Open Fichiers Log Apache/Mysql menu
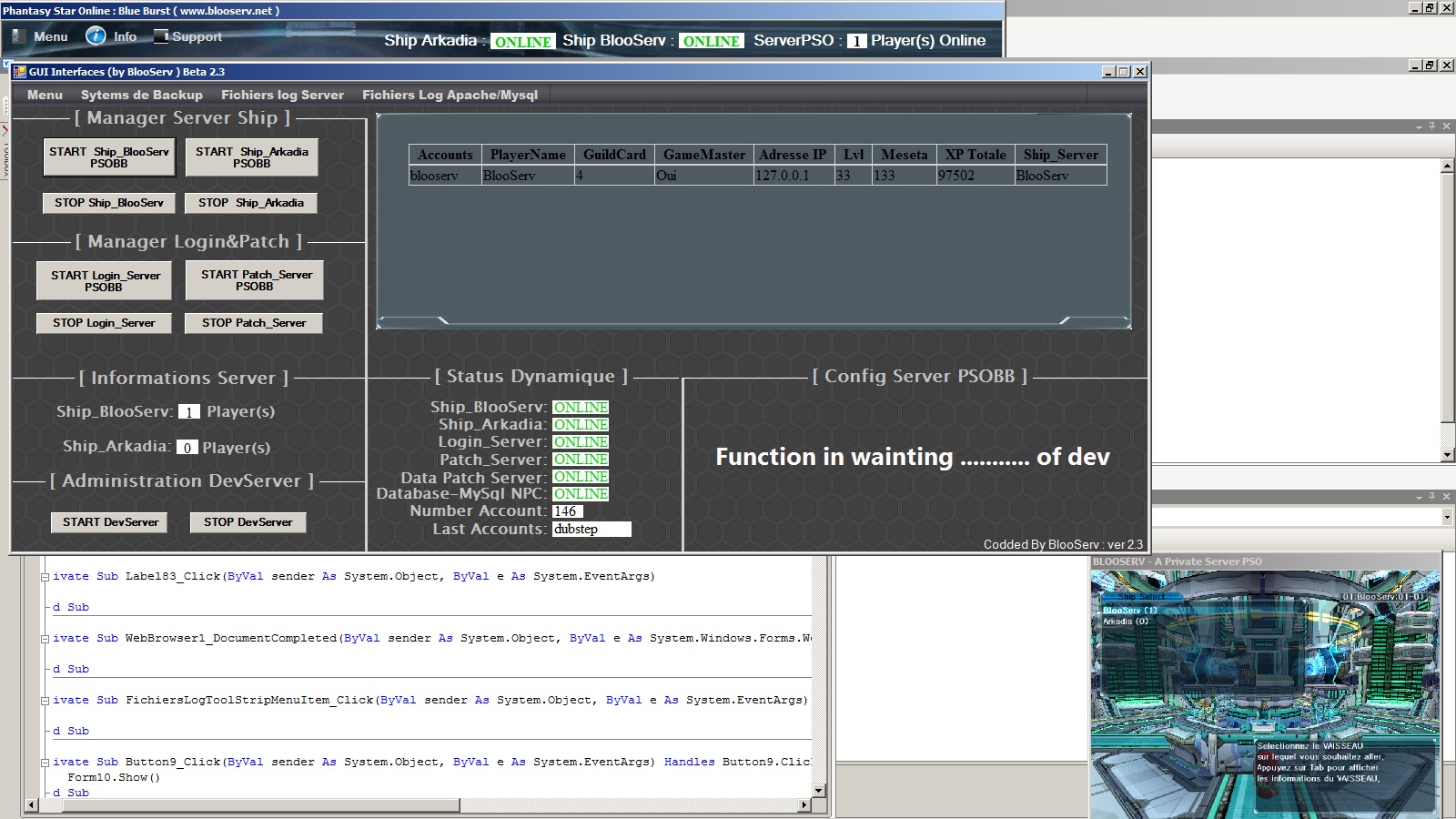1456x819 pixels. point(450,95)
